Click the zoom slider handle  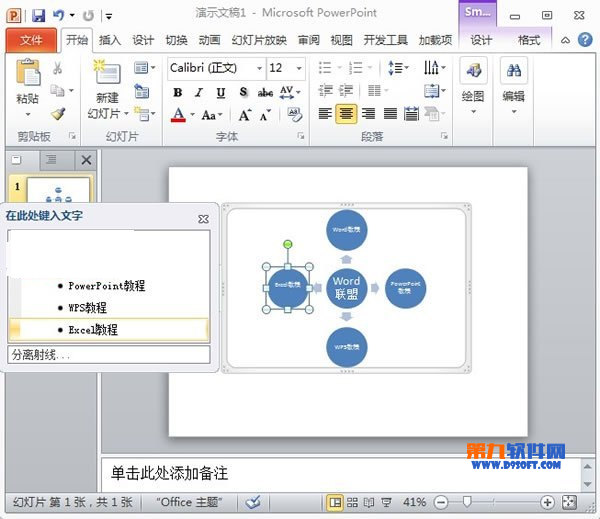(466, 502)
